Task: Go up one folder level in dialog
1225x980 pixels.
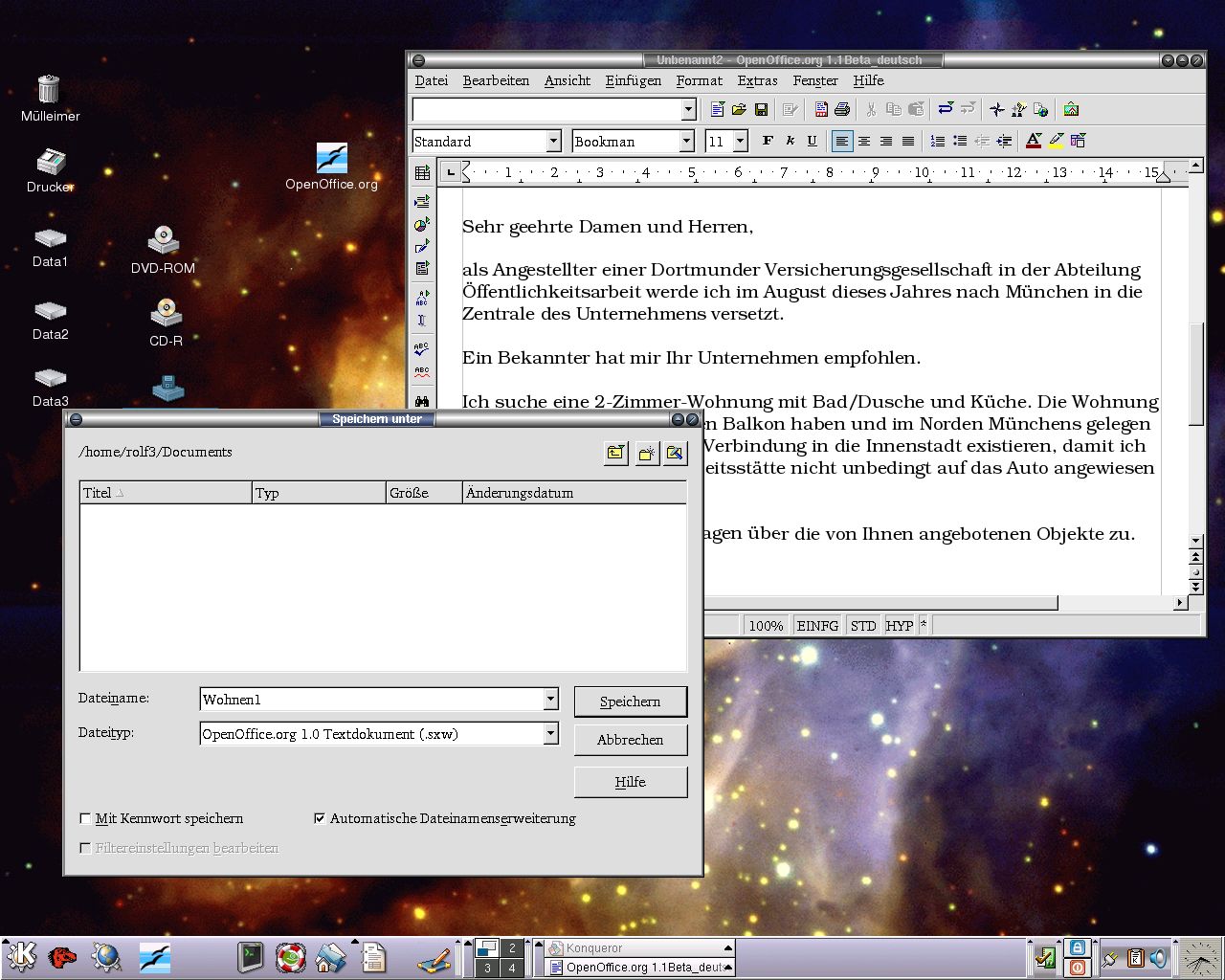Action: point(616,453)
